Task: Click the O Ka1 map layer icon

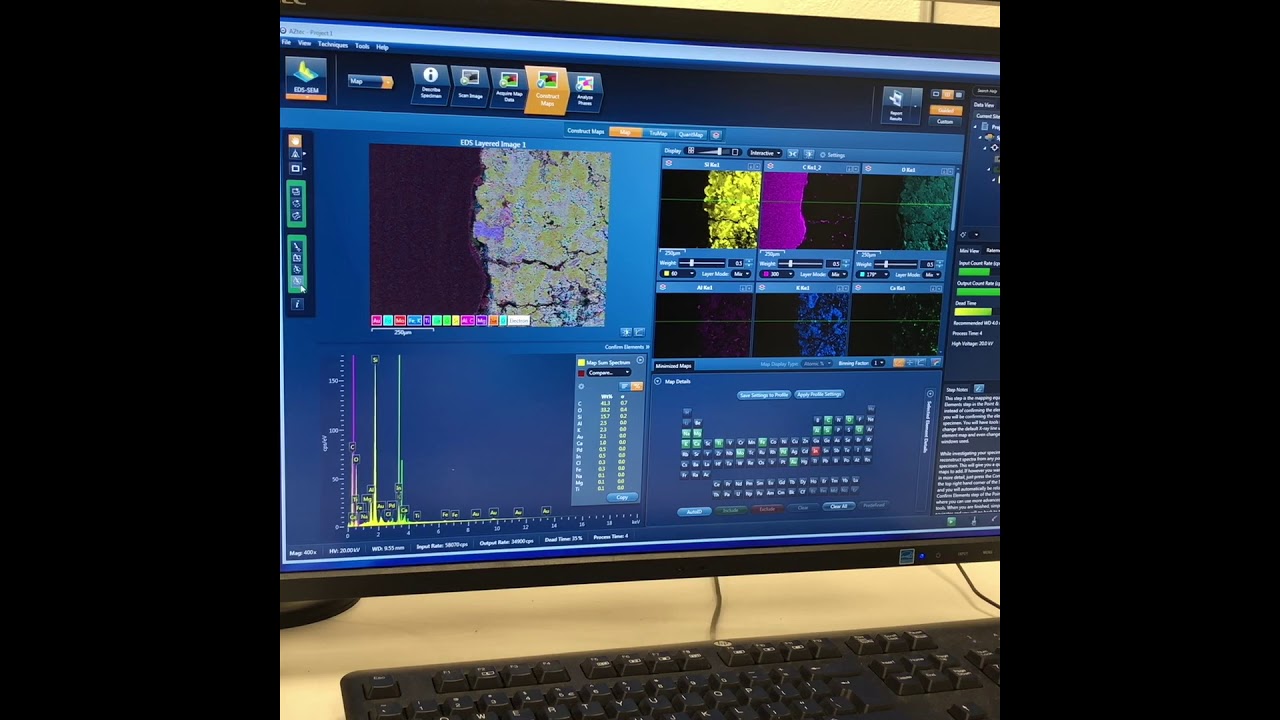Action: (x=868, y=168)
